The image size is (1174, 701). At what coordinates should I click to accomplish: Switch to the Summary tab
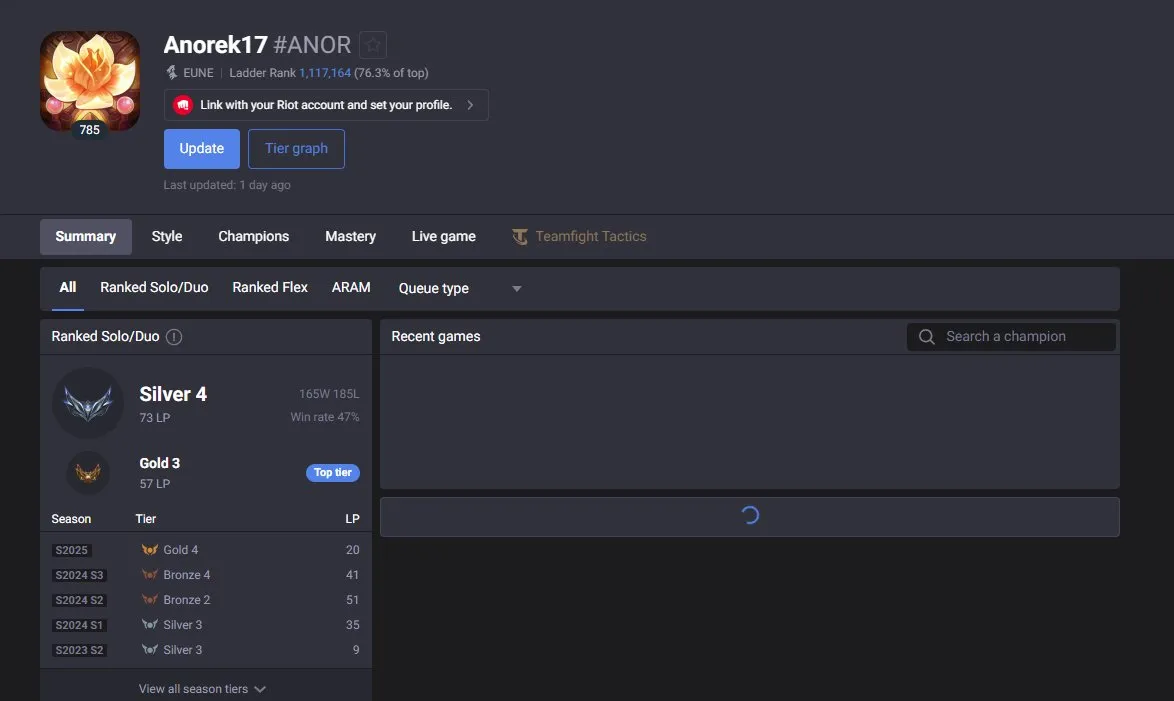(x=85, y=237)
